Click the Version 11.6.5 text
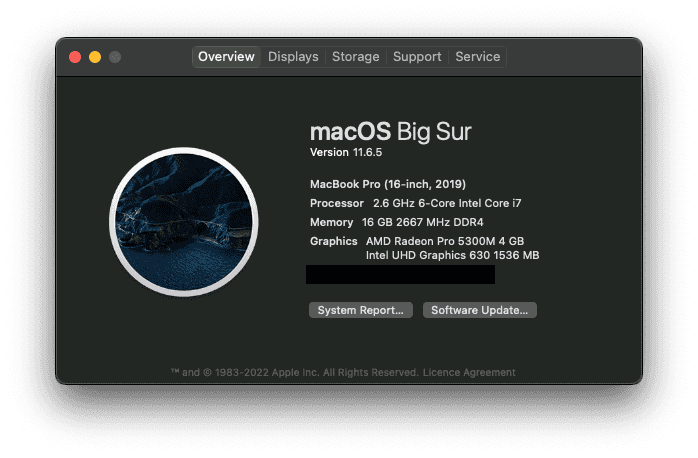 coord(344,152)
